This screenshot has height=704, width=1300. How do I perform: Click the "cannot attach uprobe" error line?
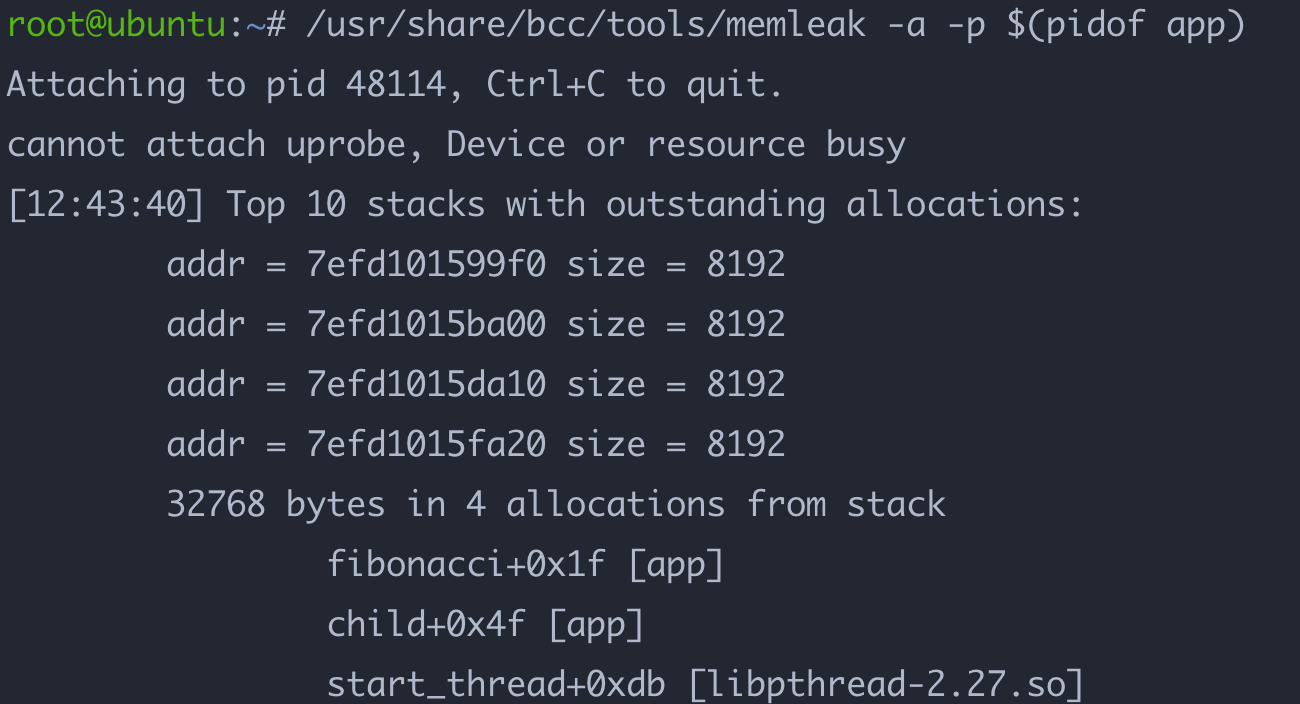(x=456, y=145)
